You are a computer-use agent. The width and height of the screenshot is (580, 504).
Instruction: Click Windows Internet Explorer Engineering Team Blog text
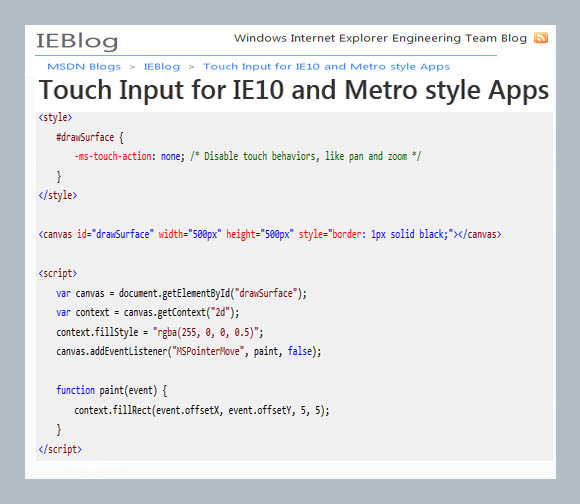[x=380, y=38]
